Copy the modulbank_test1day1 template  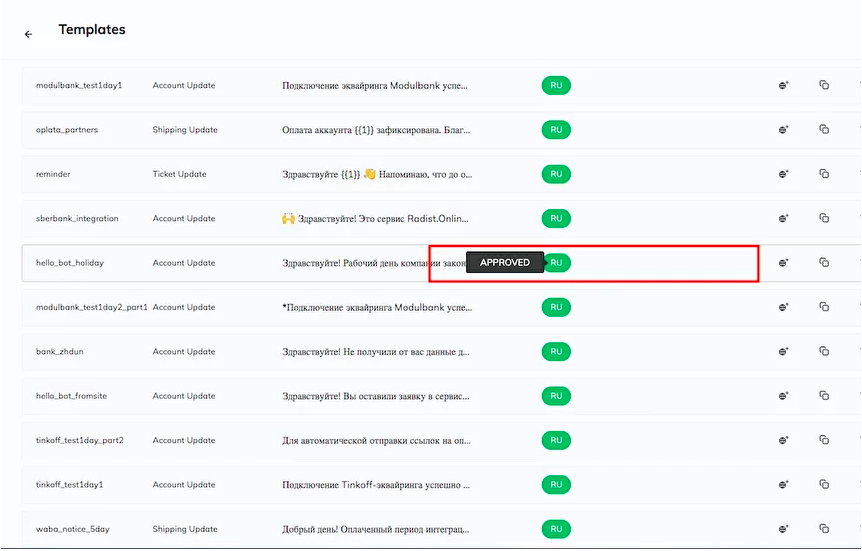pos(824,85)
